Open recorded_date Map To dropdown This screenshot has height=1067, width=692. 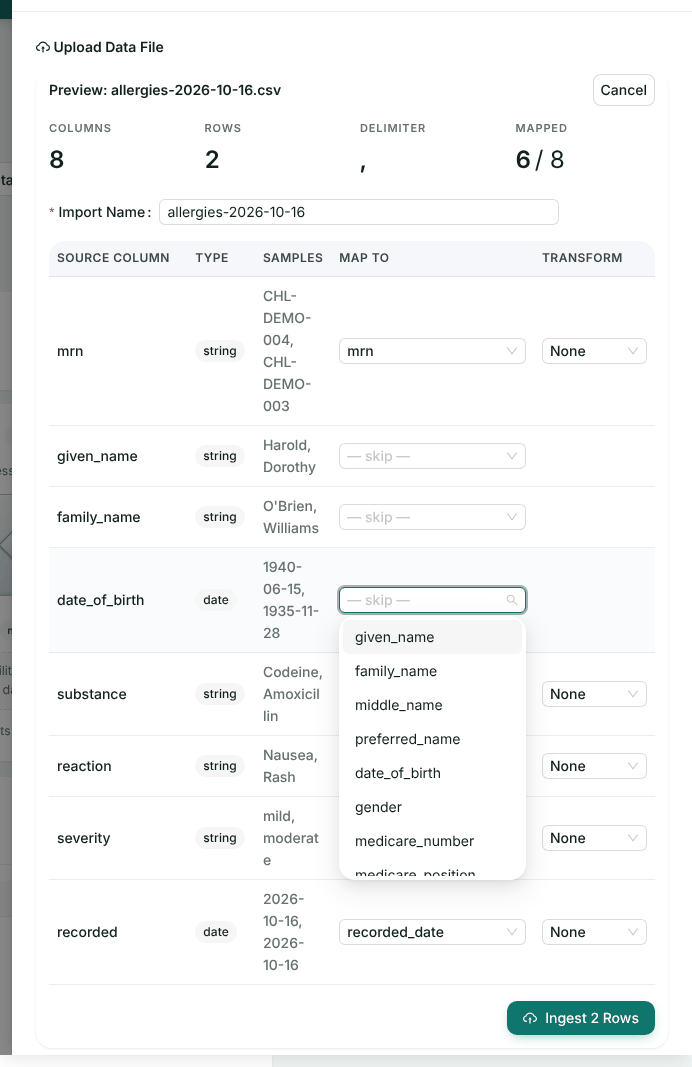(x=432, y=932)
